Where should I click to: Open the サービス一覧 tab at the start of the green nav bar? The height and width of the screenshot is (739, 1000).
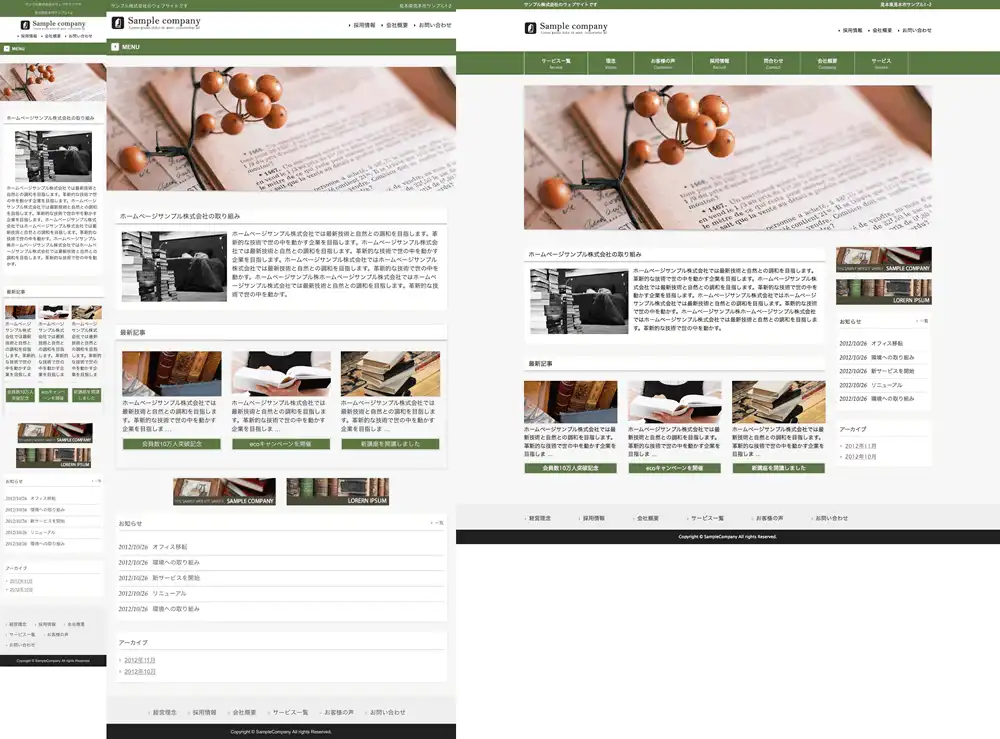point(556,63)
